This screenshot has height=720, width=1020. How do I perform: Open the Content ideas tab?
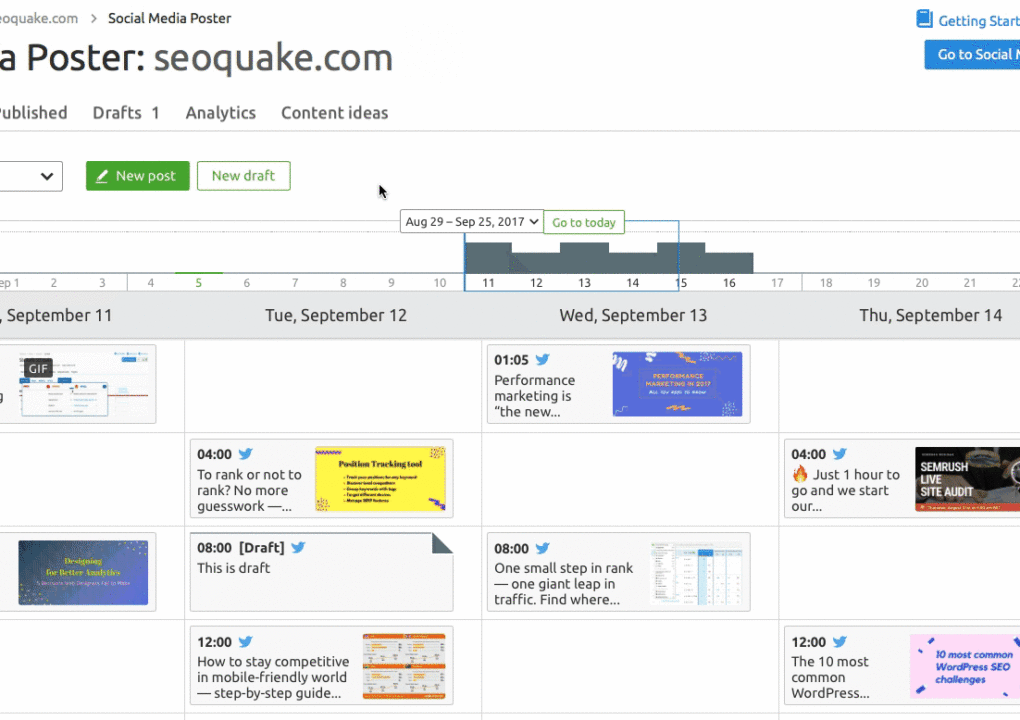(334, 113)
